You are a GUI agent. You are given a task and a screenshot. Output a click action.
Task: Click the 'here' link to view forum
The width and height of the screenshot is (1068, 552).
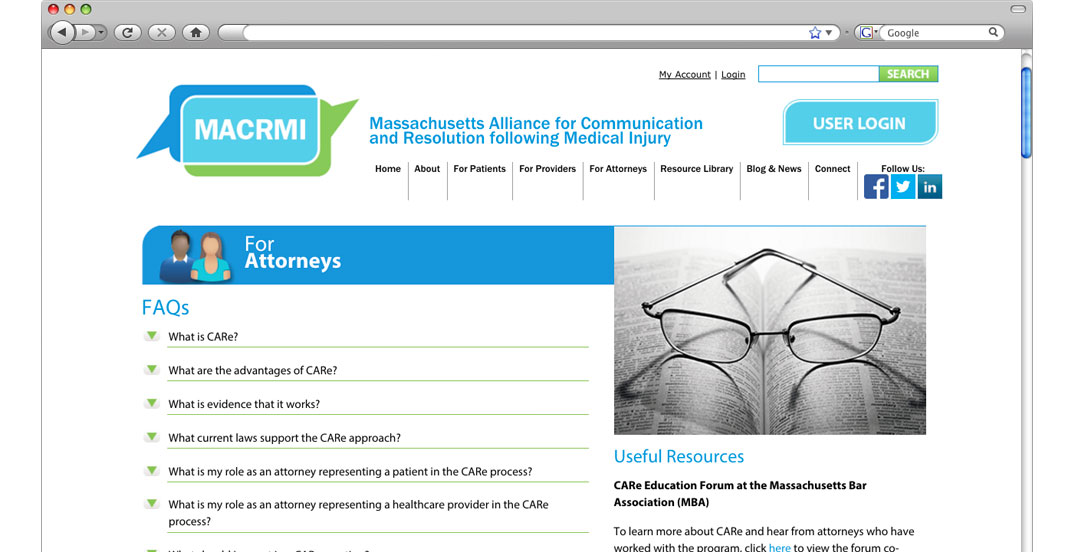tap(780, 547)
